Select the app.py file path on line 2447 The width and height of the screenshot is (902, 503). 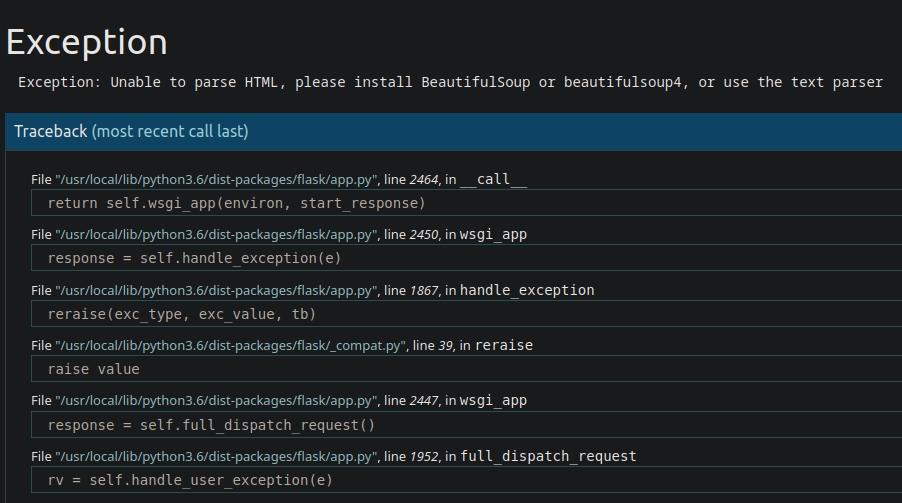217,401
